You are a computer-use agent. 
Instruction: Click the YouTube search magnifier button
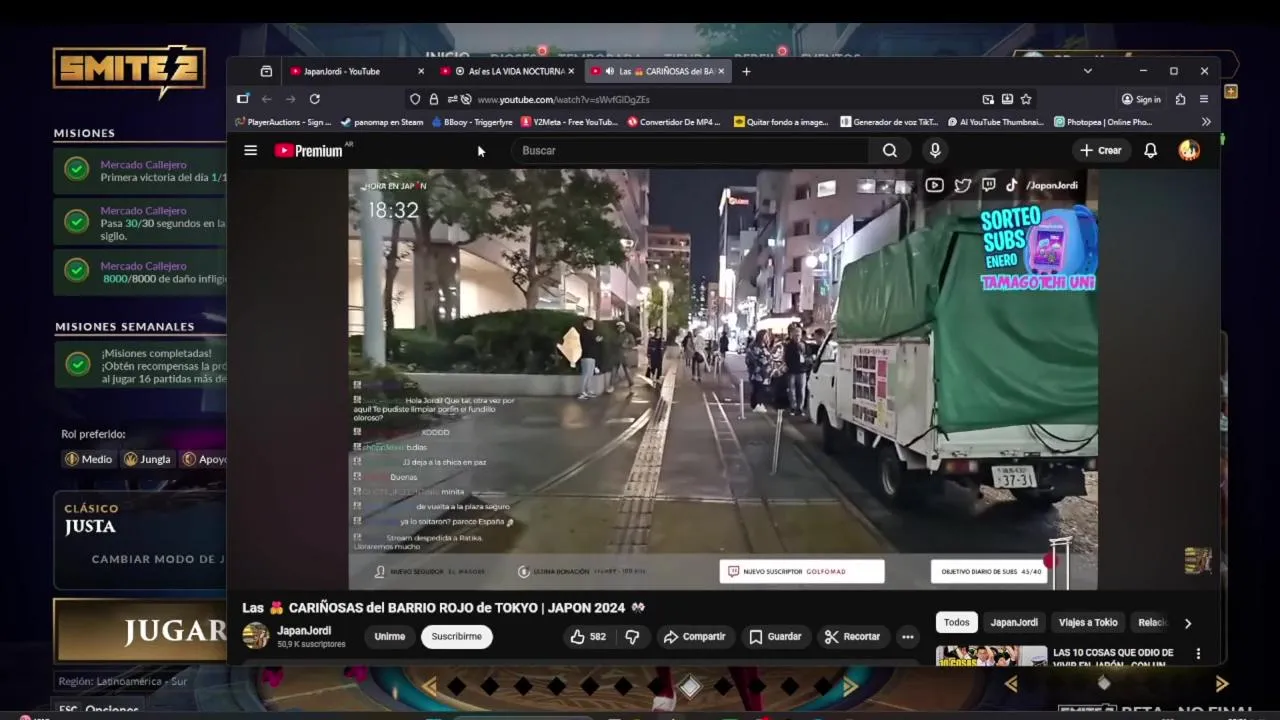click(x=890, y=150)
